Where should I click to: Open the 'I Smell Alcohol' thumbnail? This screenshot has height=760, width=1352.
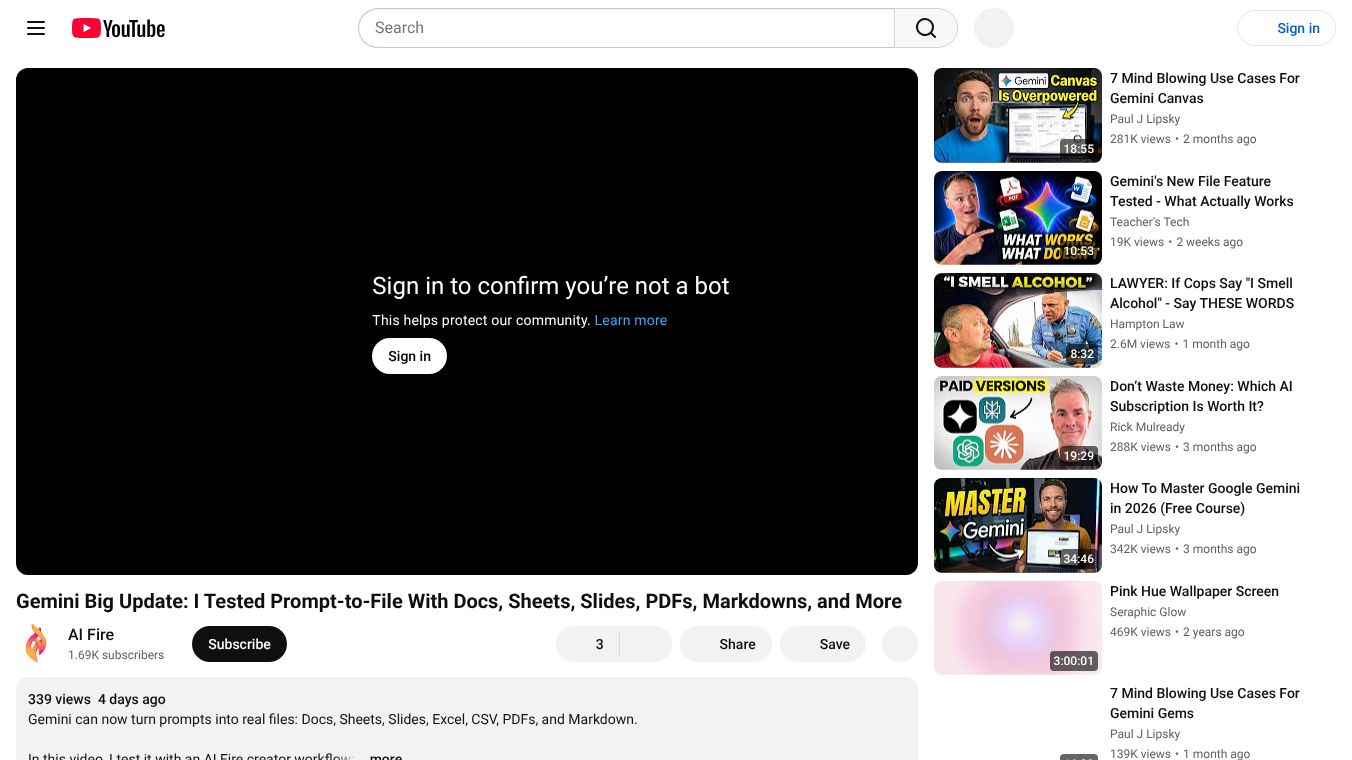pos(1018,320)
